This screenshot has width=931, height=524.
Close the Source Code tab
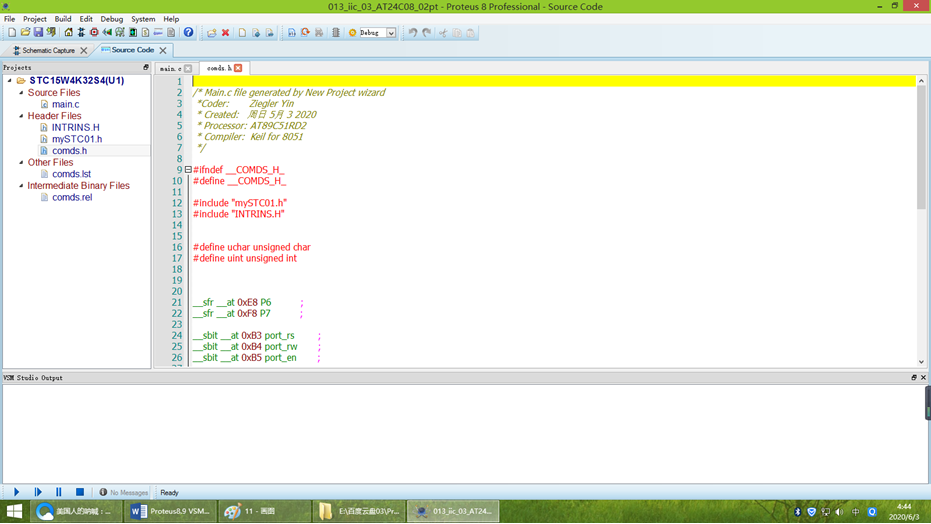coord(163,50)
